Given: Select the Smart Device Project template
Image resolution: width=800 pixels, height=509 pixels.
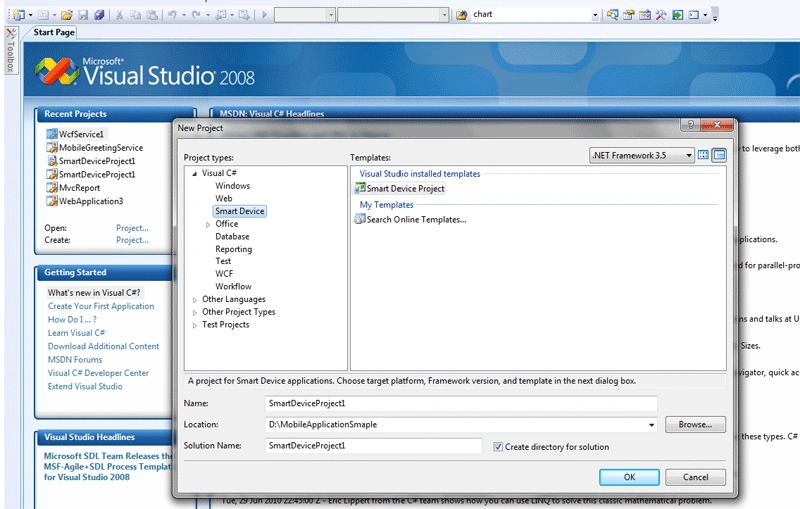Looking at the screenshot, I should pos(400,189).
